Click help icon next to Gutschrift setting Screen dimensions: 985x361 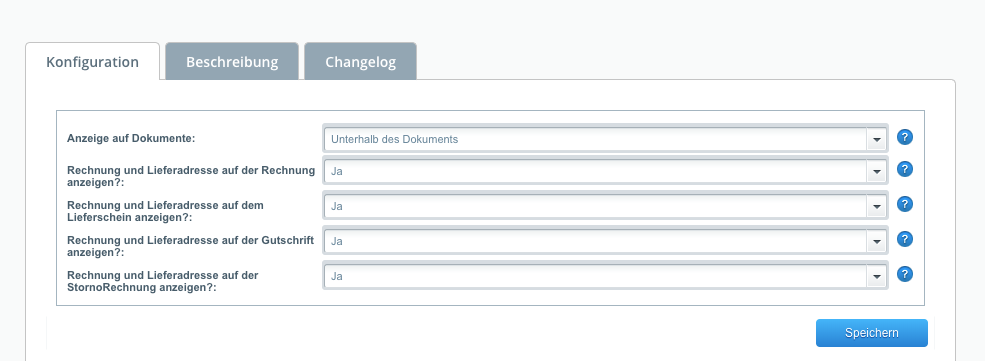[905, 239]
